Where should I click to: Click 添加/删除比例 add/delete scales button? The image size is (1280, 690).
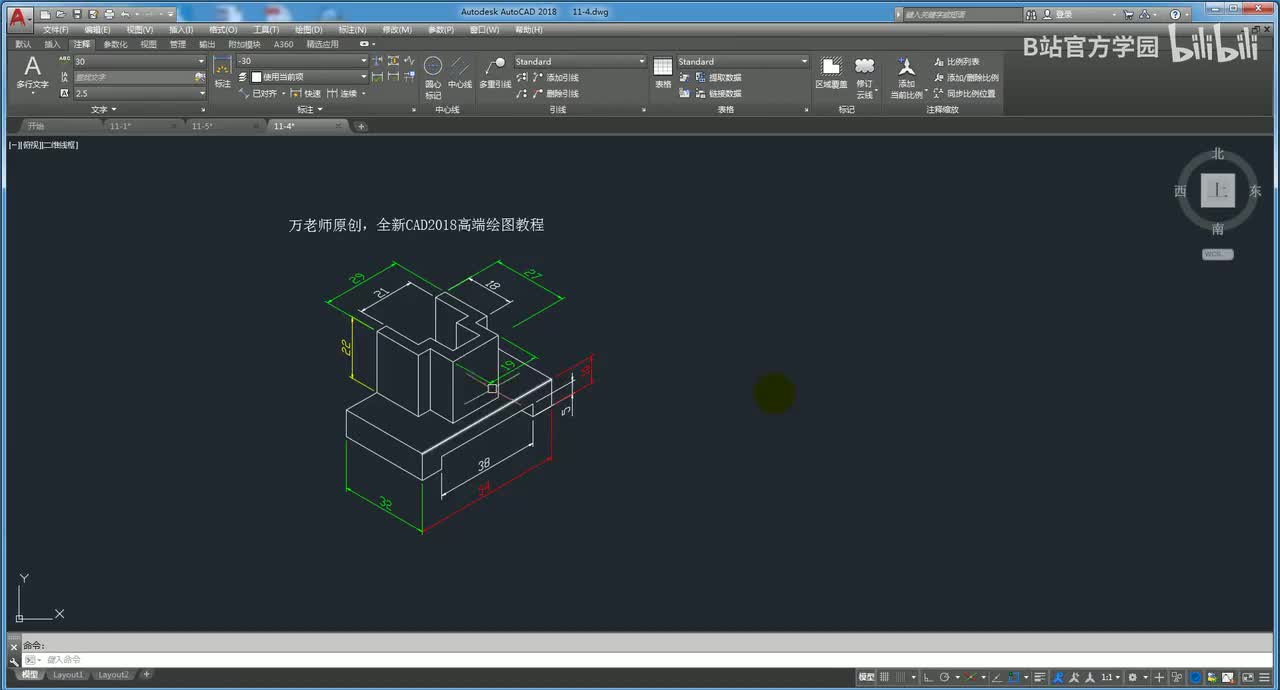(x=966, y=77)
